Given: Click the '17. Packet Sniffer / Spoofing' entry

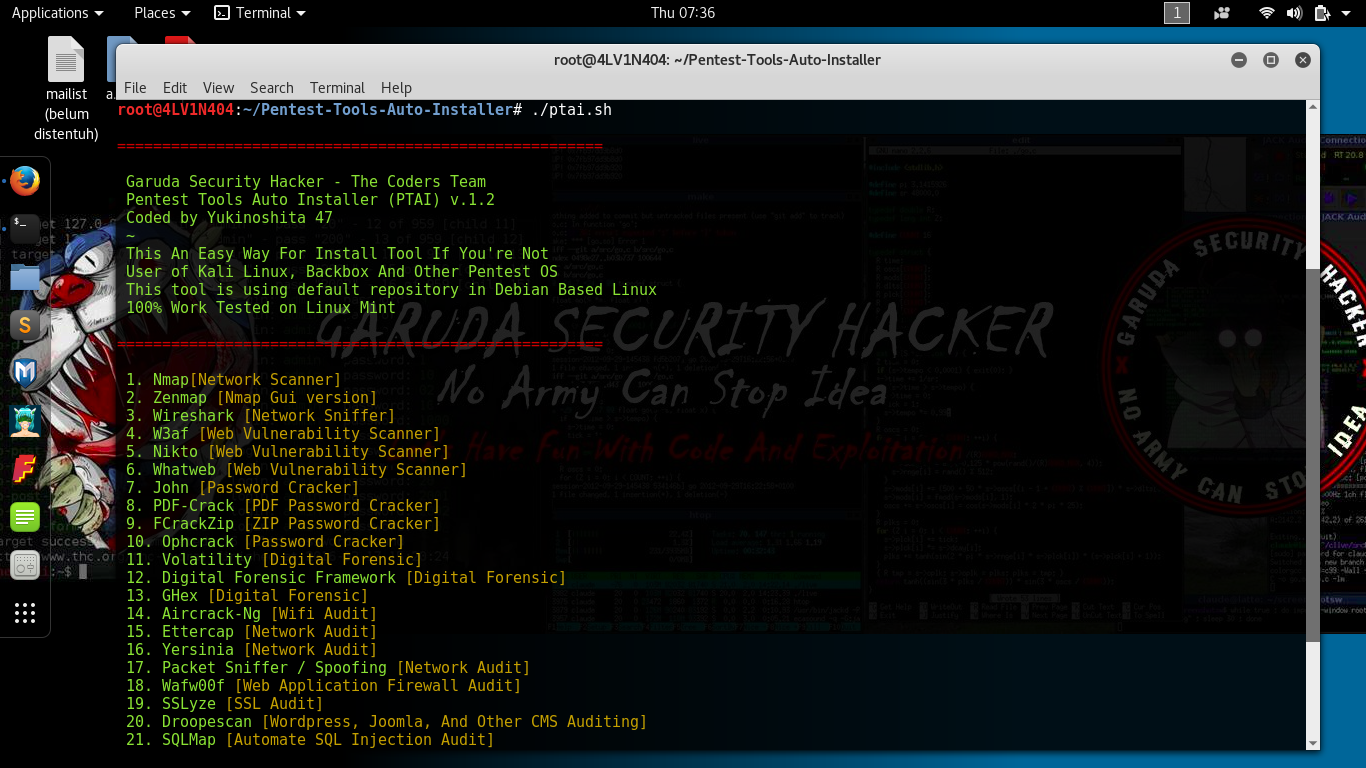Looking at the screenshot, I should coord(328,668).
